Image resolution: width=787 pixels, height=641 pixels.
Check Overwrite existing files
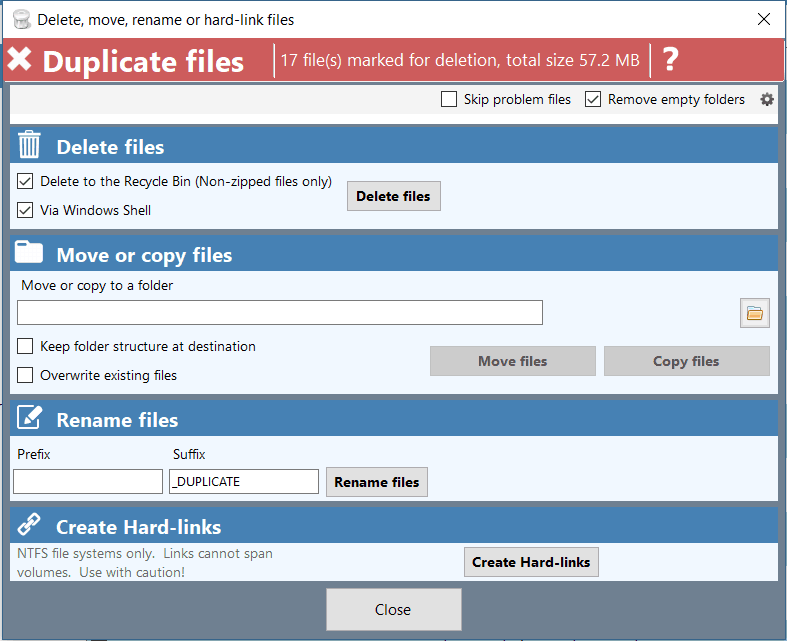[x=25, y=375]
